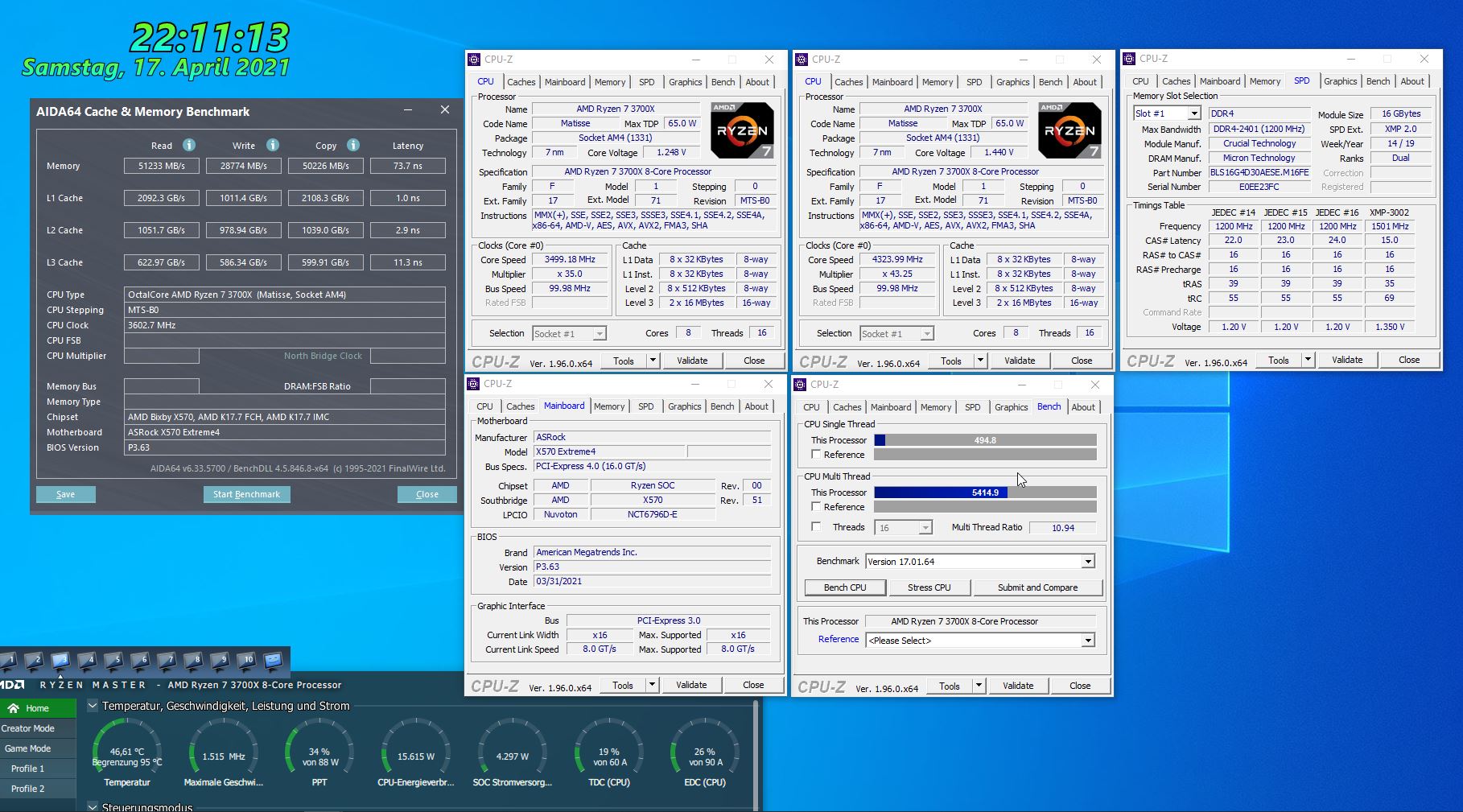Open SPD tab in CPU-Z Mainboard window
This screenshot has width=1463, height=812.
coord(646,406)
